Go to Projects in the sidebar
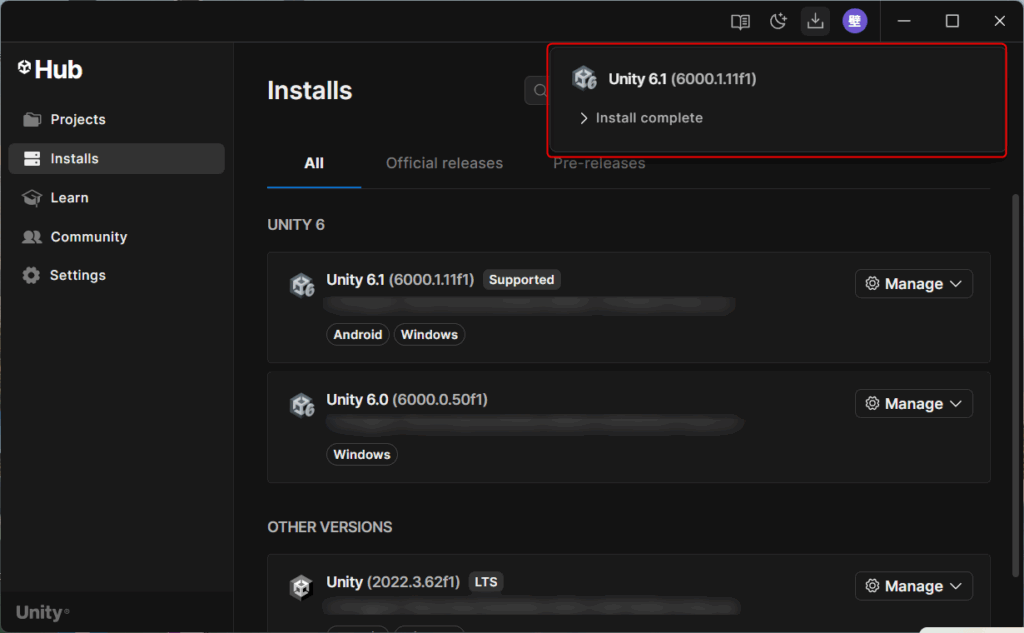 tap(116, 120)
